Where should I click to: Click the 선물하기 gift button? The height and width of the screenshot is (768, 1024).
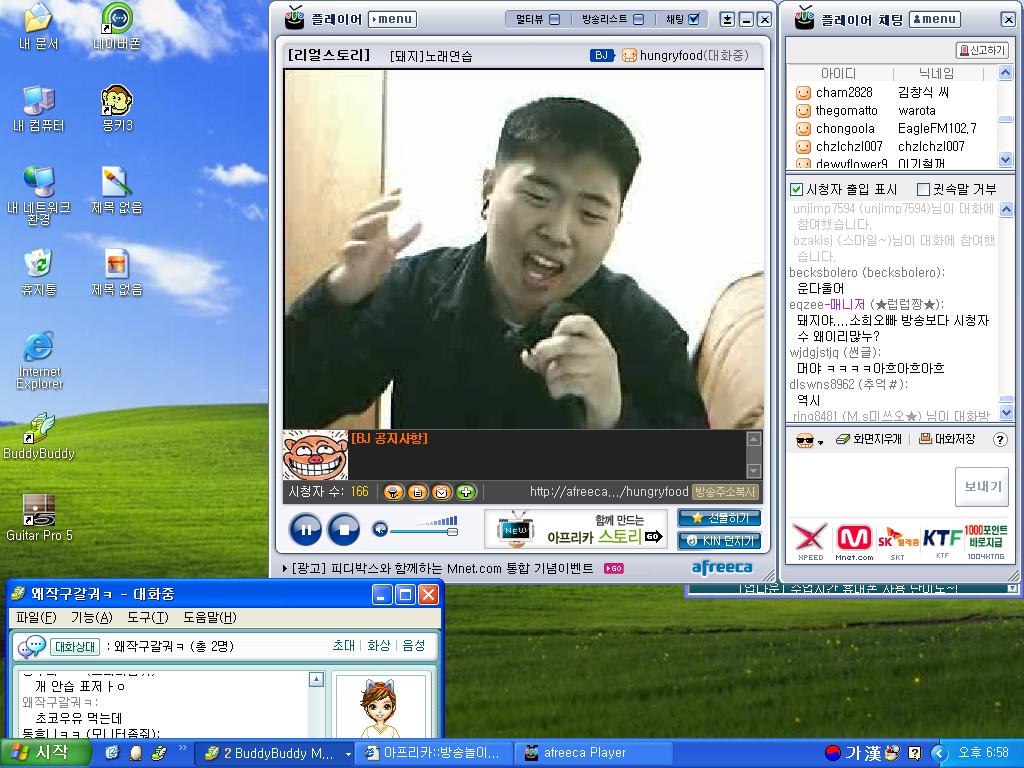coord(719,518)
